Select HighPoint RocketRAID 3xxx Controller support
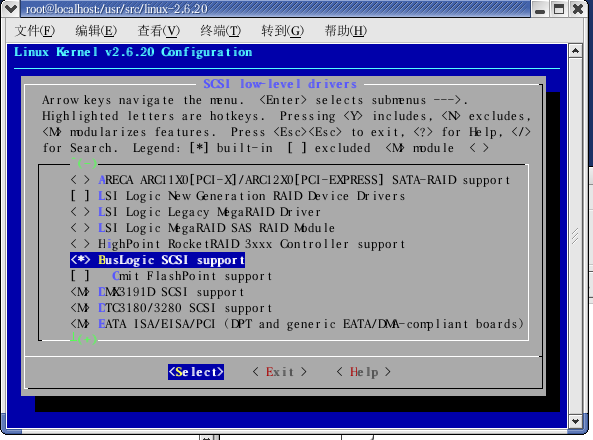The width and height of the screenshot is (593, 440). click(x=251, y=244)
